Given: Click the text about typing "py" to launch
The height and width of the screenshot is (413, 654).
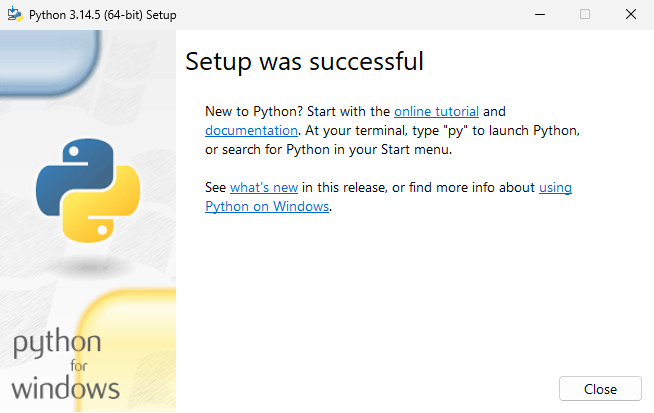Looking at the screenshot, I should tap(442, 131).
